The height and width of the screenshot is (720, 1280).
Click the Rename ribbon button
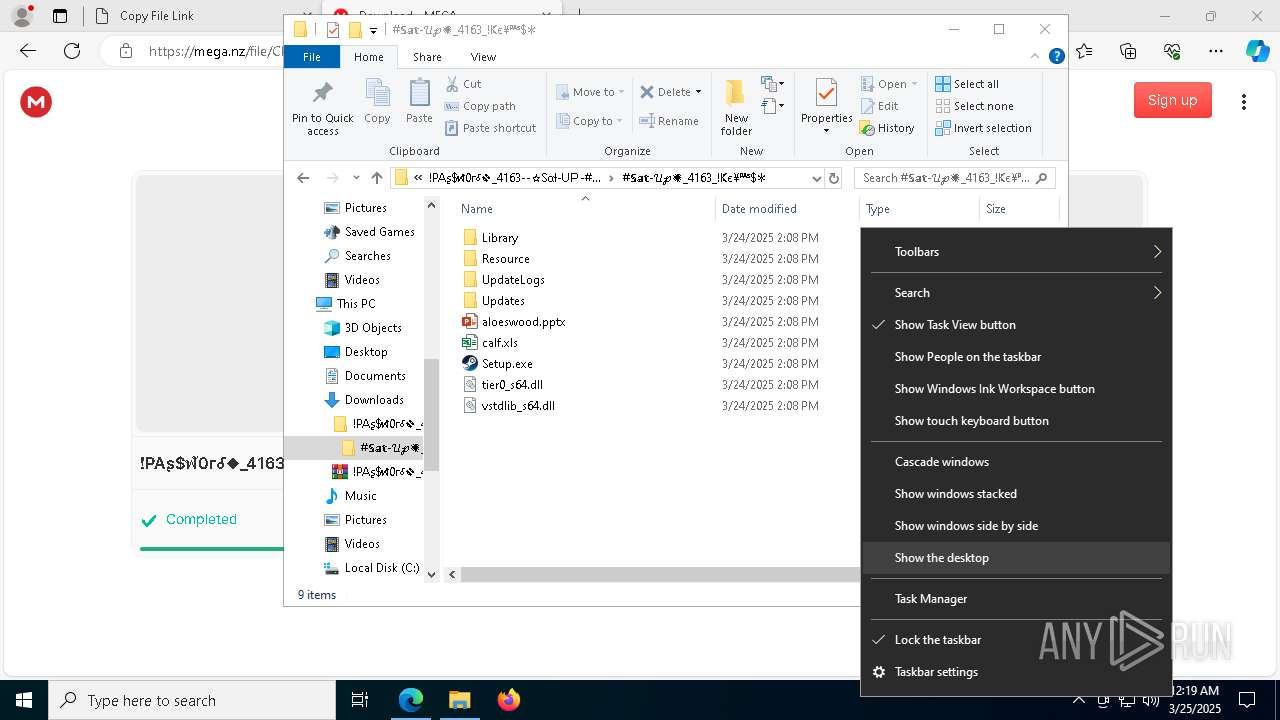pyautogui.click(x=670, y=121)
